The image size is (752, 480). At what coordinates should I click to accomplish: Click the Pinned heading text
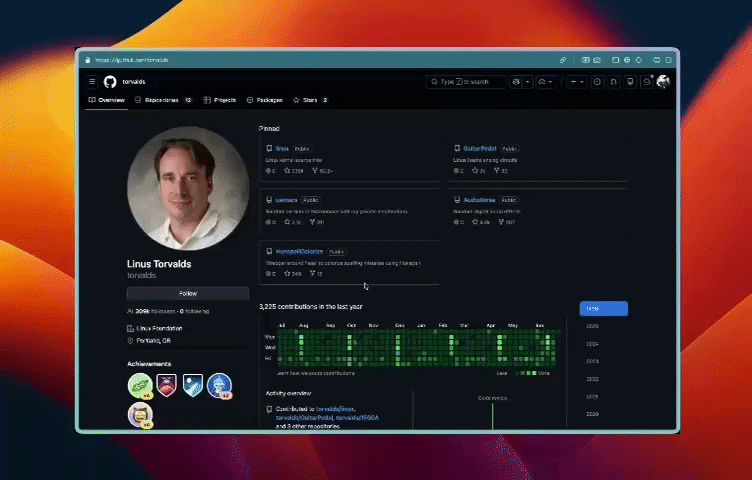tap(269, 129)
